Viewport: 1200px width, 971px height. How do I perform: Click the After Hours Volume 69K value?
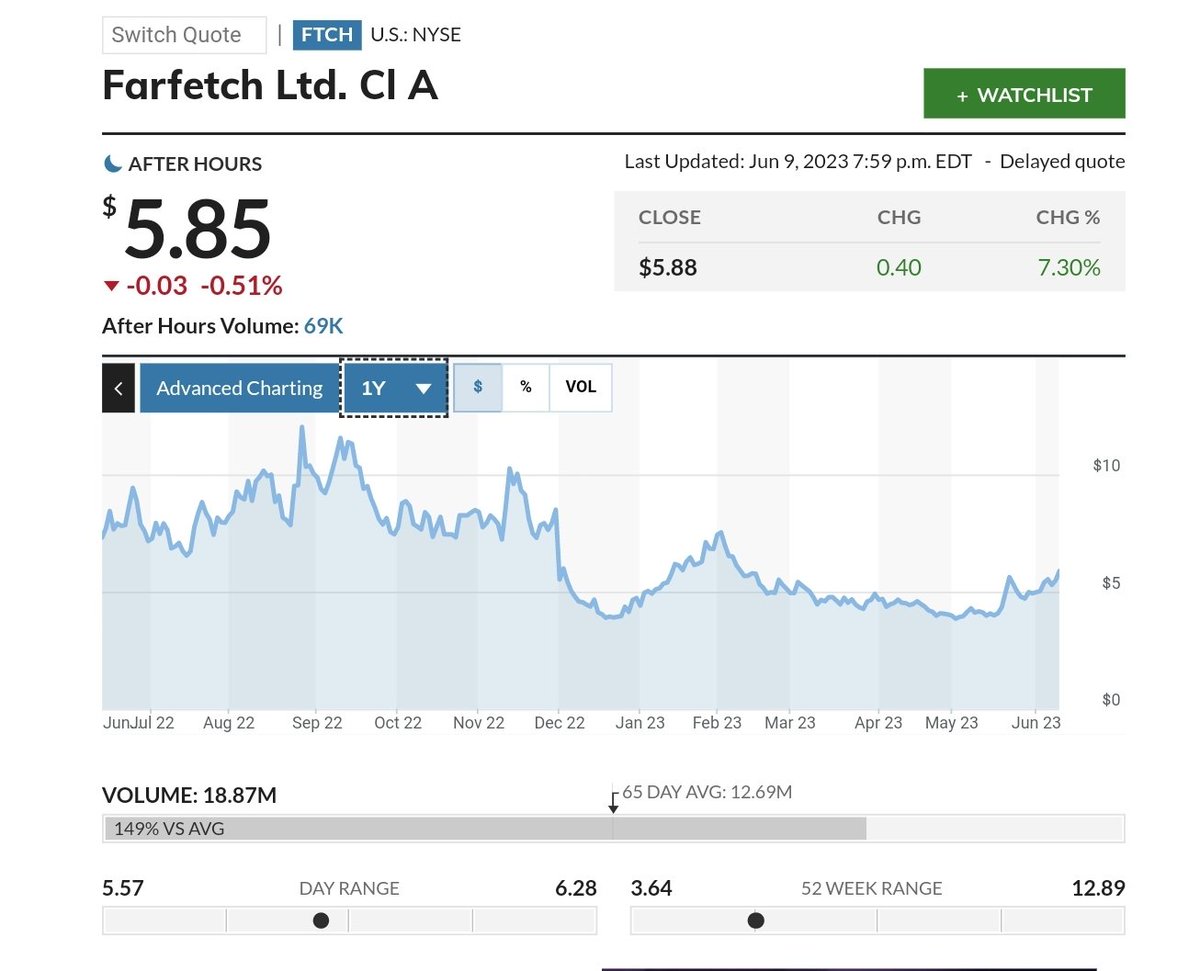(x=324, y=326)
